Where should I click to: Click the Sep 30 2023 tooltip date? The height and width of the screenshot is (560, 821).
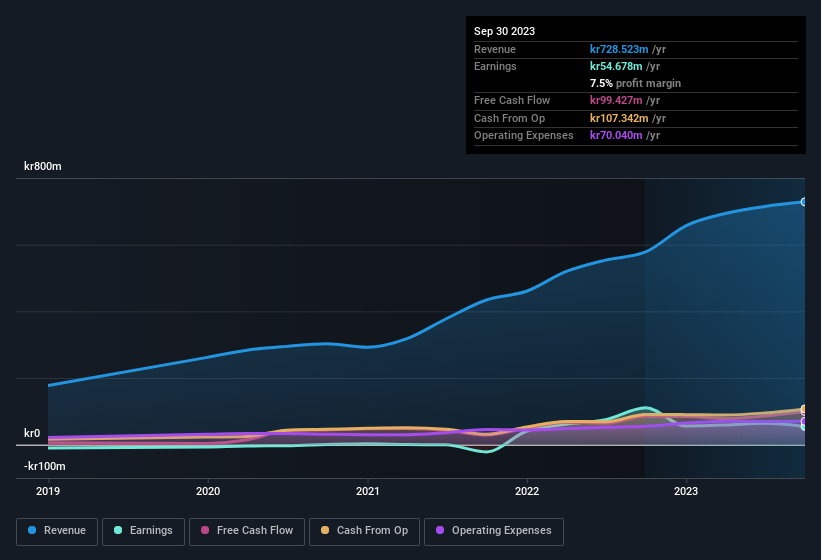pos(504,31)
